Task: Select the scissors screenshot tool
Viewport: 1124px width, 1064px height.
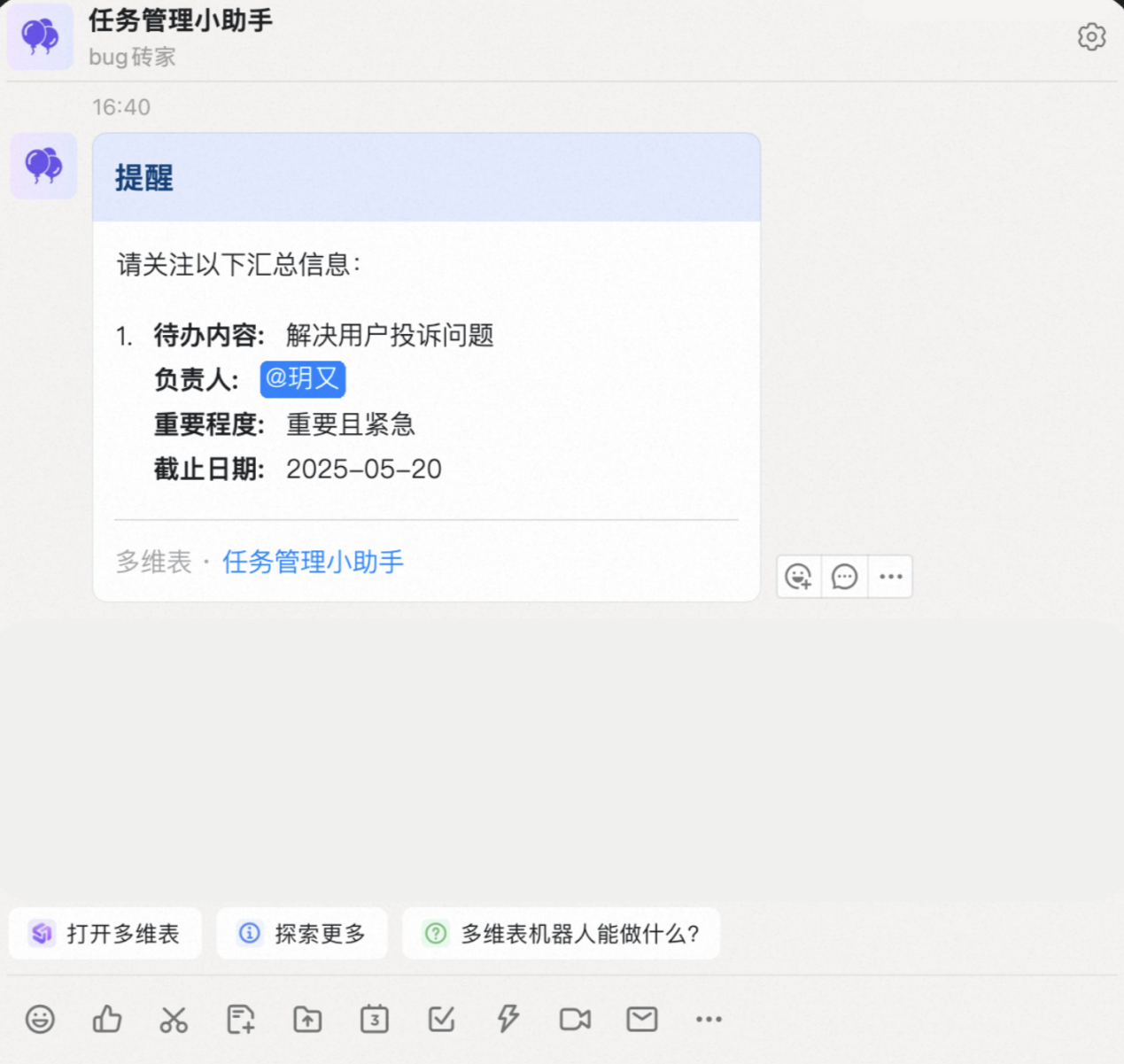Action: pyautogui.click(x=174, y=1020)
